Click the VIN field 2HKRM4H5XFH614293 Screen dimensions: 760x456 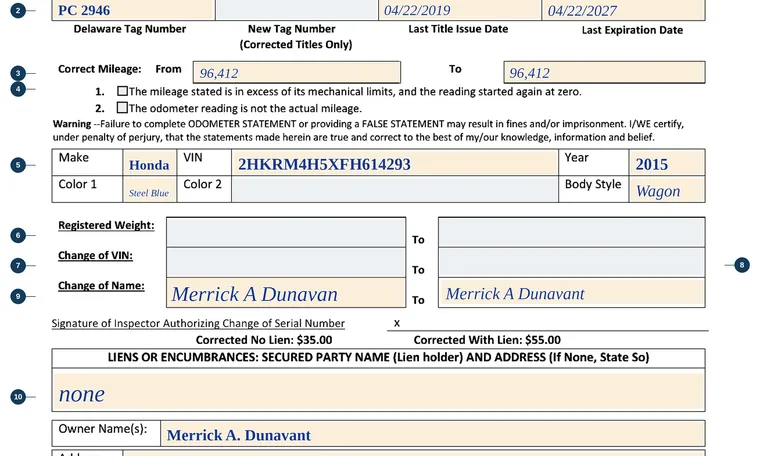395,163
